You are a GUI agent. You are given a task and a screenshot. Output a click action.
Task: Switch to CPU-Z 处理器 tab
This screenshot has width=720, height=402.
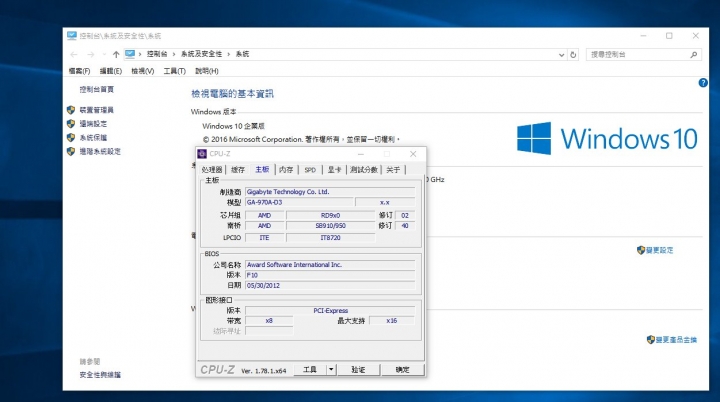(212, 170)
